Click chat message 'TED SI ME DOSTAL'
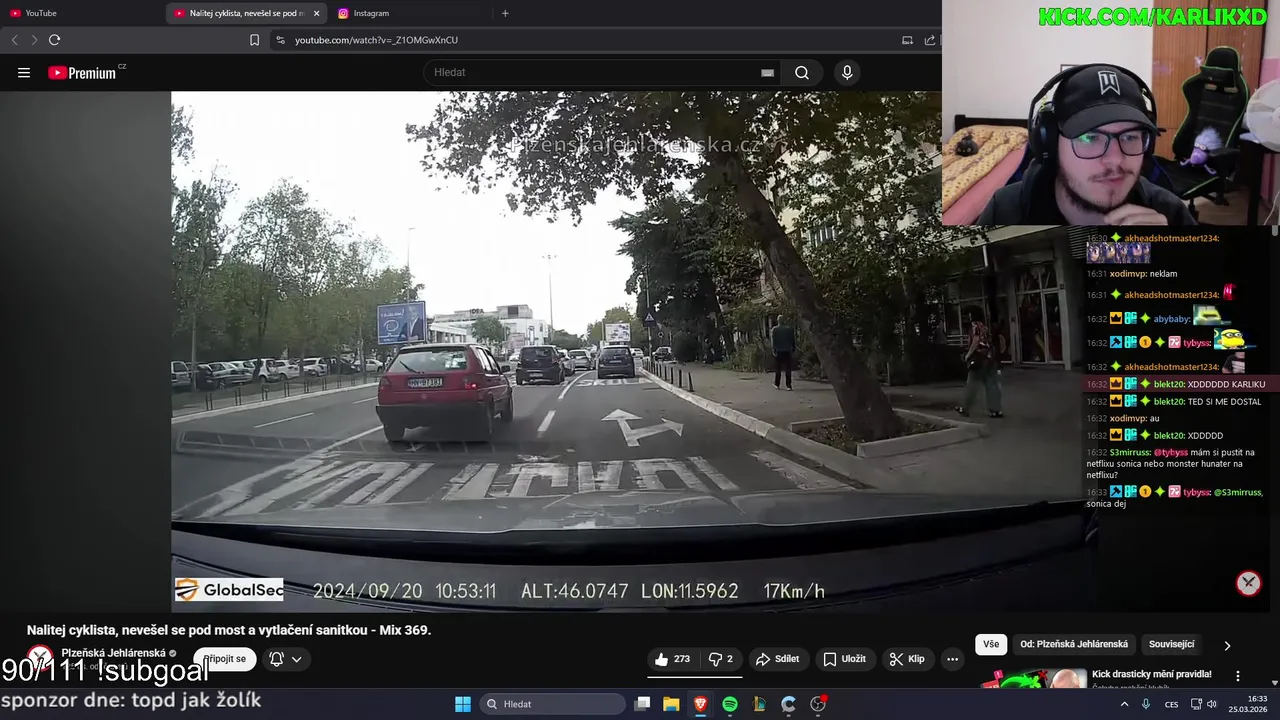This screenshot has width=1280, height=720. click(1225, 401)
